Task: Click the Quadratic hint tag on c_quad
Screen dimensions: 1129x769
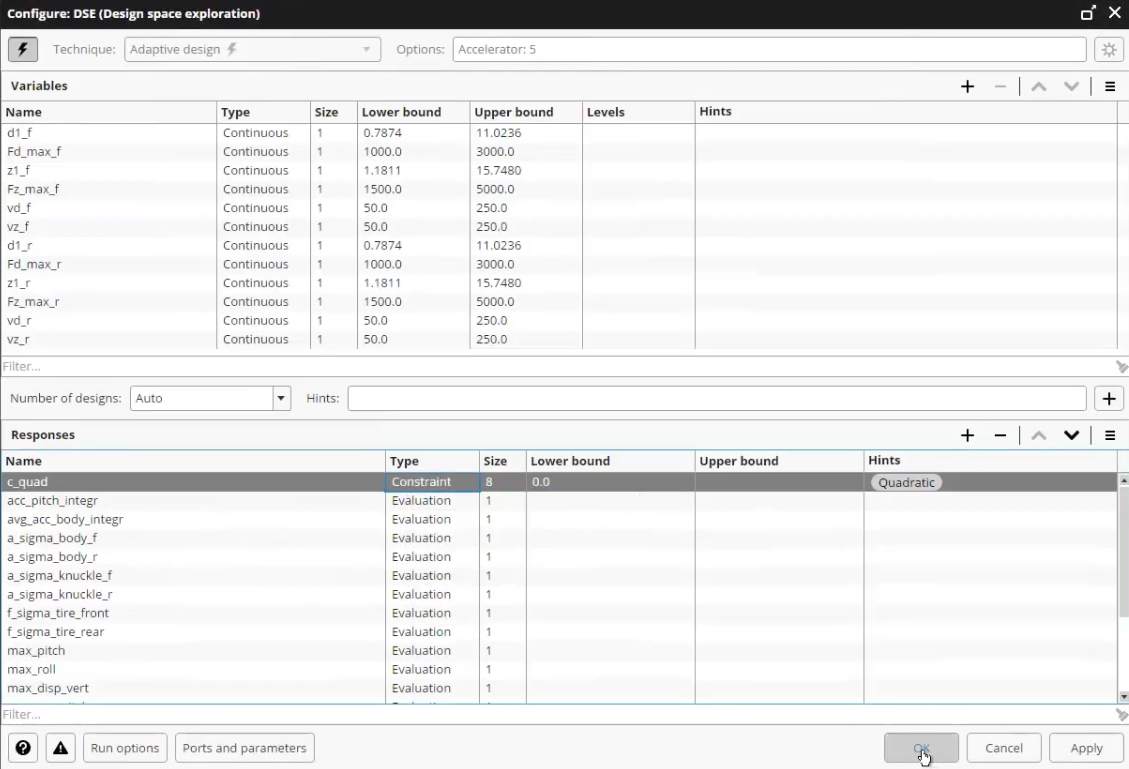Action: tap(906, 482)
